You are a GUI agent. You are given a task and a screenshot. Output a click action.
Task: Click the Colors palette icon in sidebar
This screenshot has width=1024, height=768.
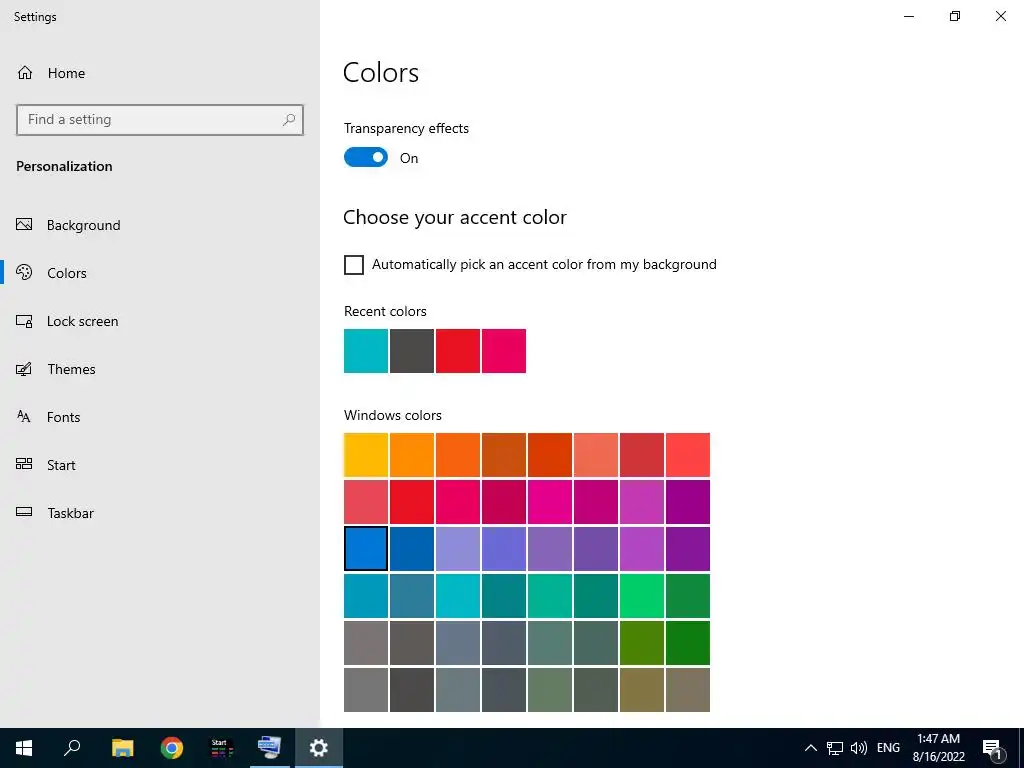click(x=24, y=272)
